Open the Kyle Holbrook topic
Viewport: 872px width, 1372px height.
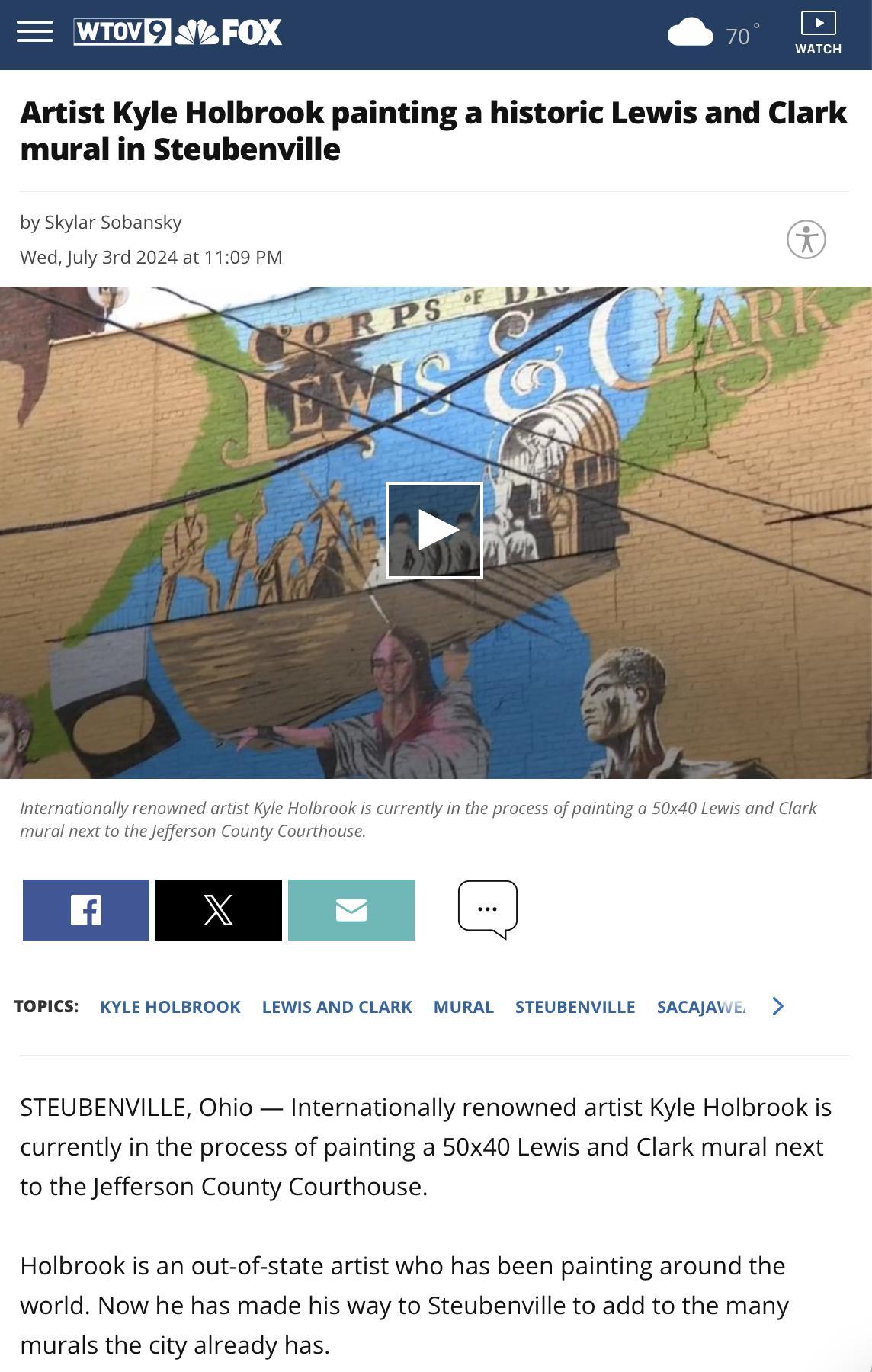coord(171,1007)
